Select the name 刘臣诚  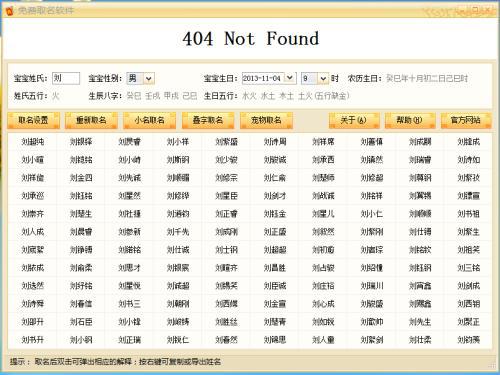[x=275, y=286]
